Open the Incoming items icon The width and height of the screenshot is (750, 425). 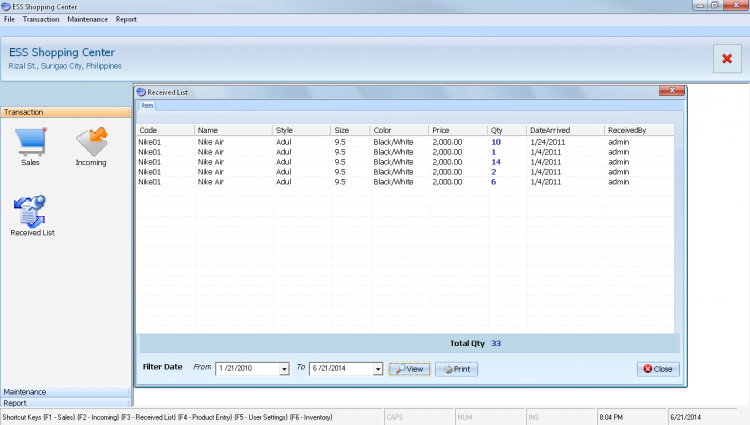click(91, 142)
